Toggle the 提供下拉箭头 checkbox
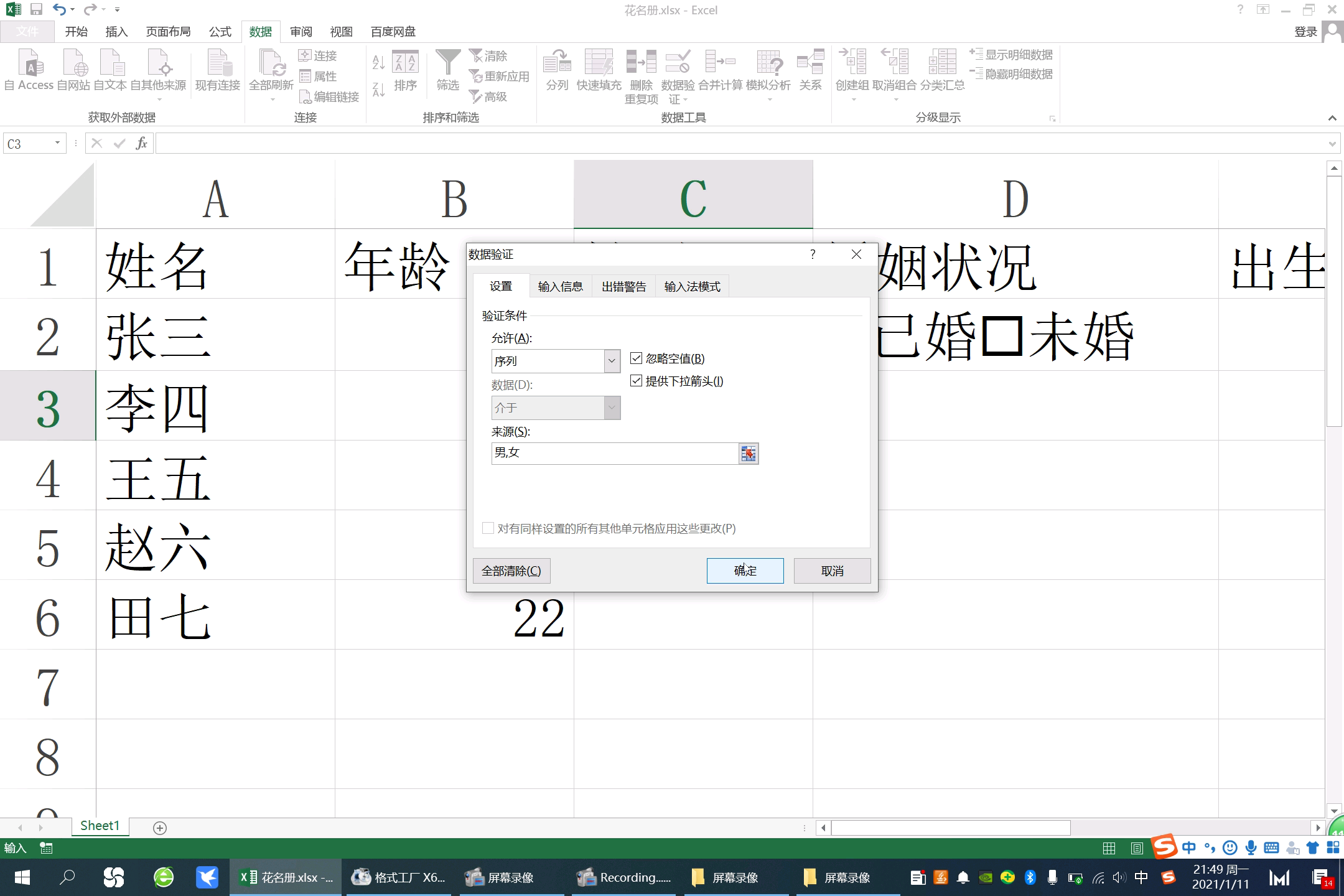This screenshot has height=896, width=1344. coord(636,381)
